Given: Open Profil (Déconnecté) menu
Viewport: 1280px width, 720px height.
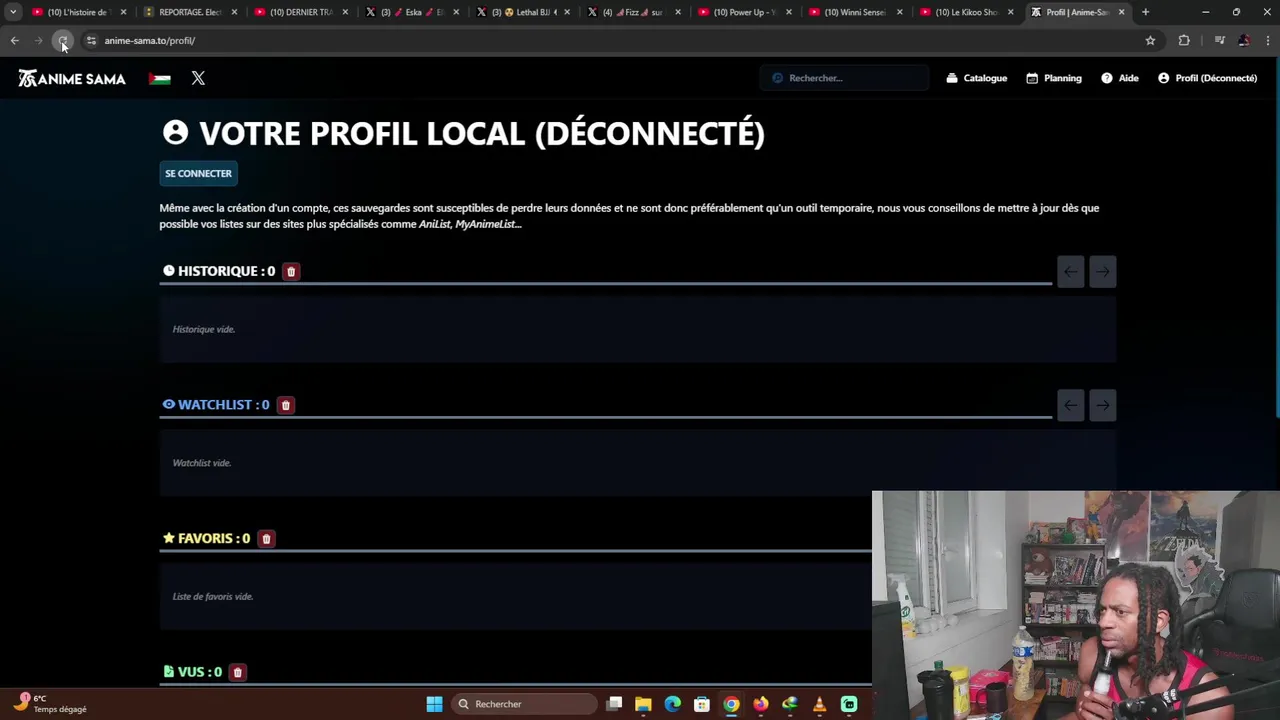Looking at the screenshot, I should coord(1208,78).
